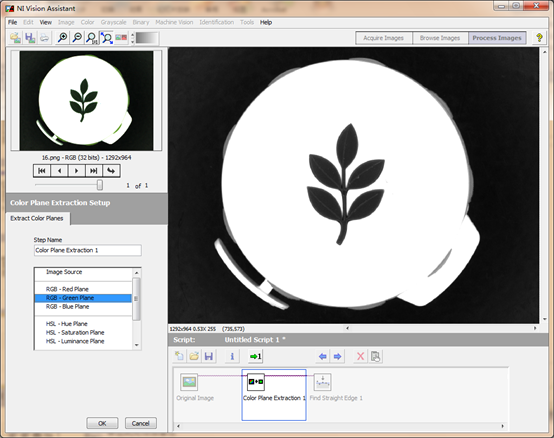Select the Extract Color Planes tab
The image size is (554, 438).
37,218
